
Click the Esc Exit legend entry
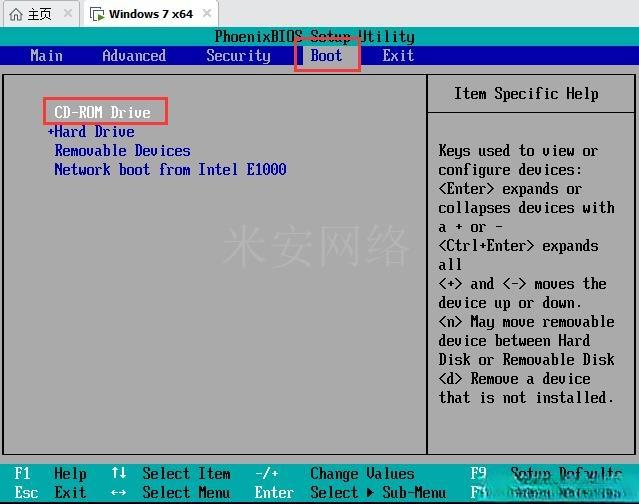pyautogui.click(x=50, y=492)
